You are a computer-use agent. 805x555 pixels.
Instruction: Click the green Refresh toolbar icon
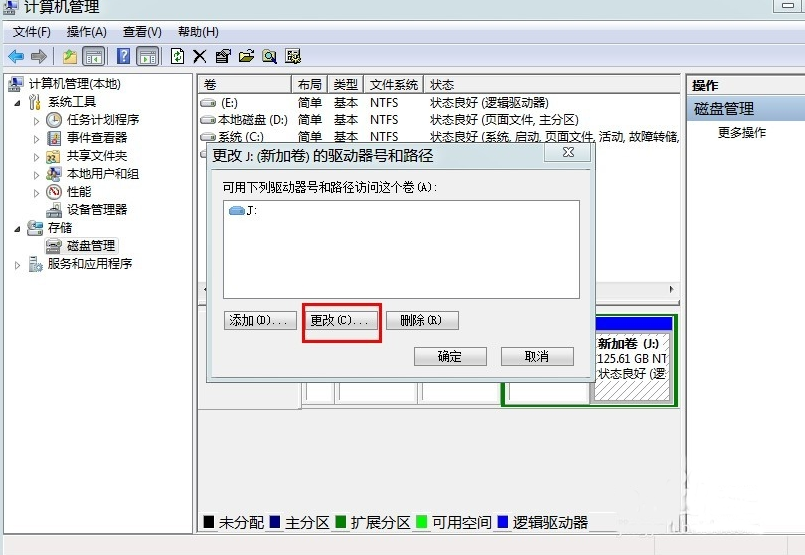(x=178, y=56)
